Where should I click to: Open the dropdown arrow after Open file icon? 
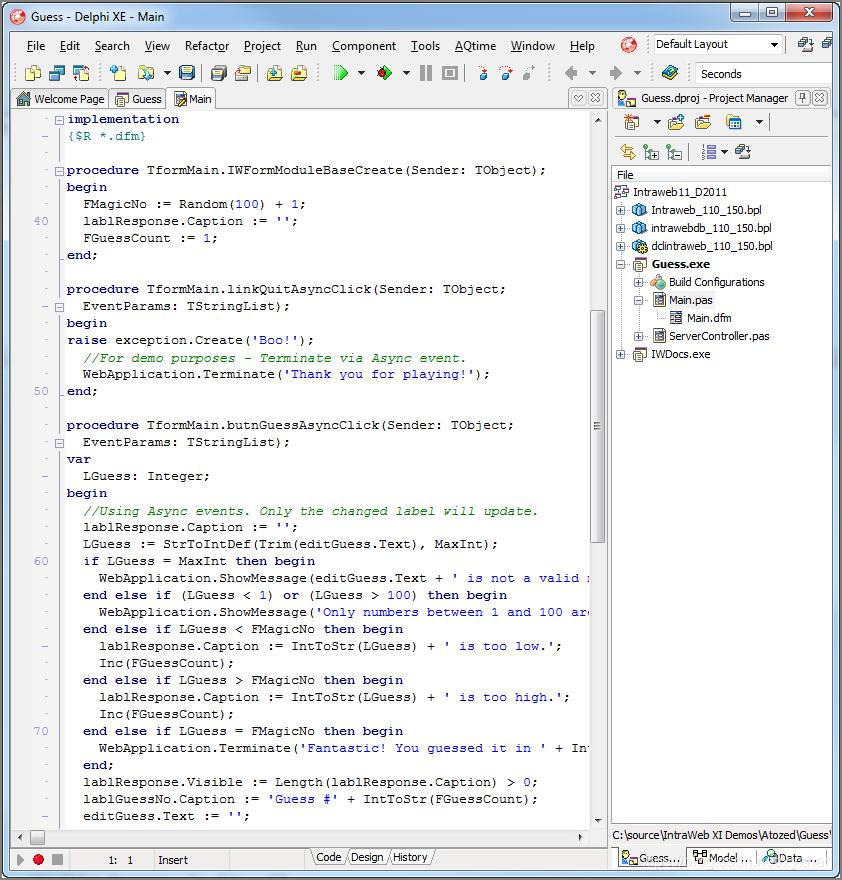click(x=167, y=73)
